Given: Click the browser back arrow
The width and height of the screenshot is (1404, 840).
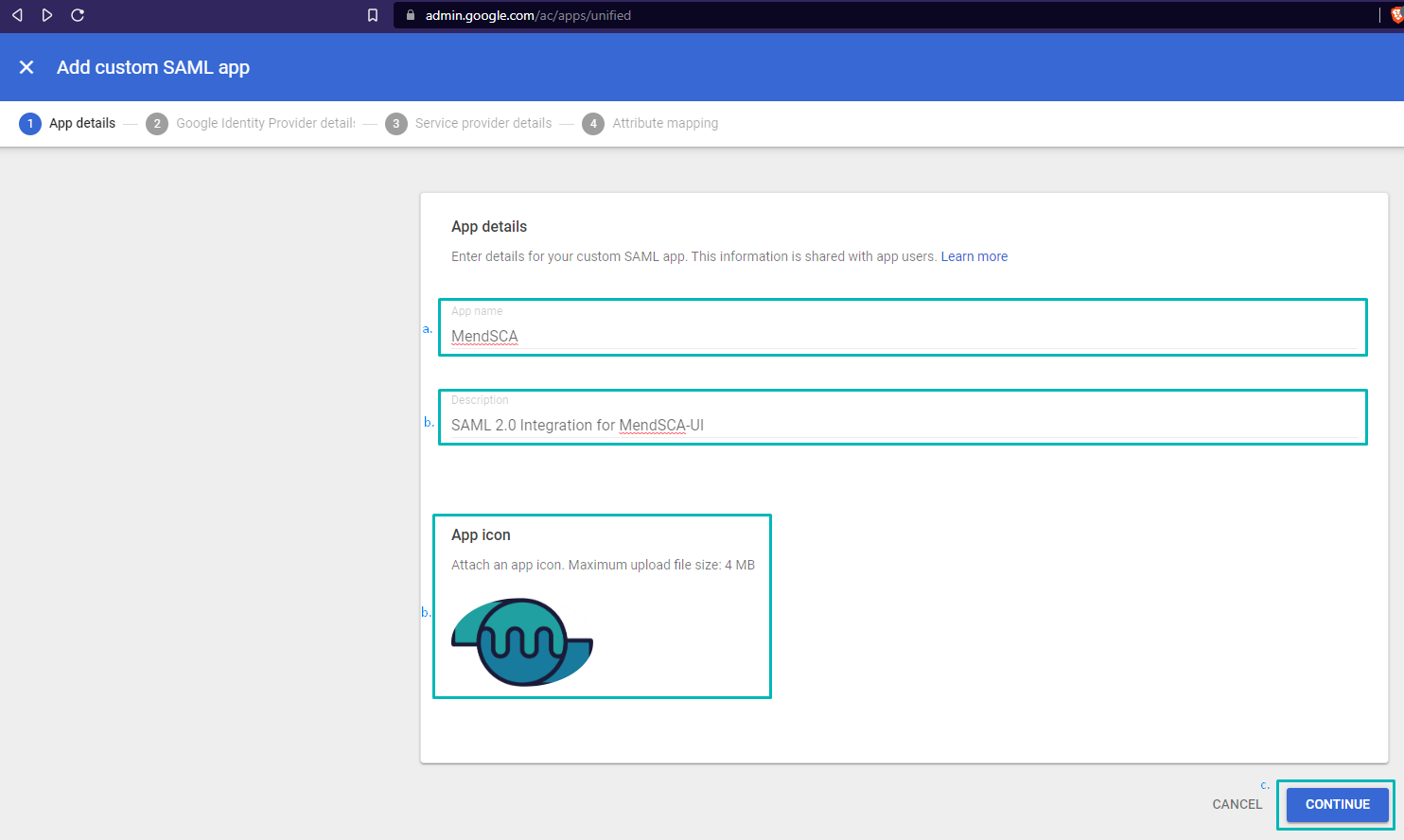Looking at the screenshot, I should [17, 15].
